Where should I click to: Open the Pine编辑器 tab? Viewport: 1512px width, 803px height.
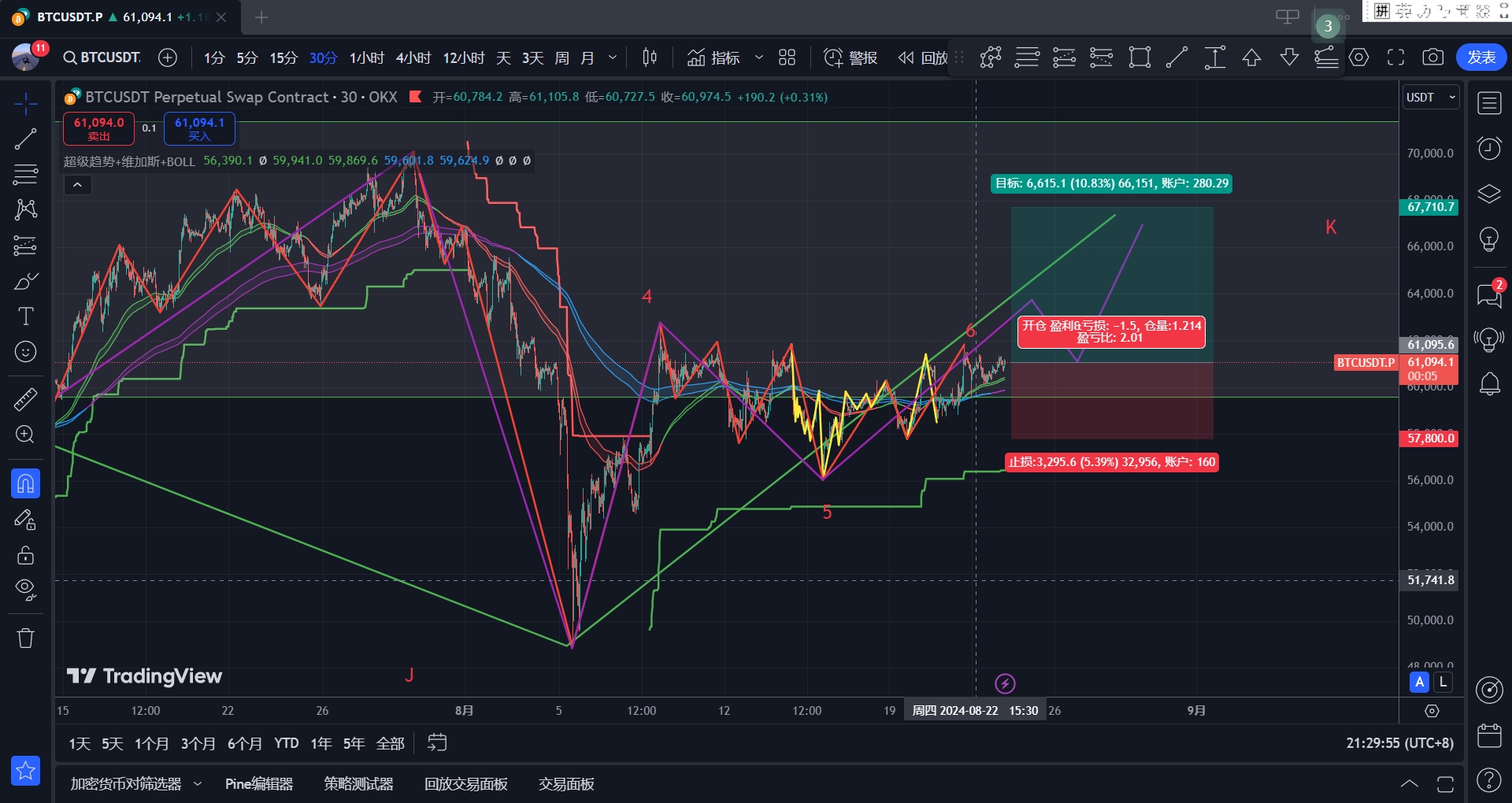[x=259, y=784]
